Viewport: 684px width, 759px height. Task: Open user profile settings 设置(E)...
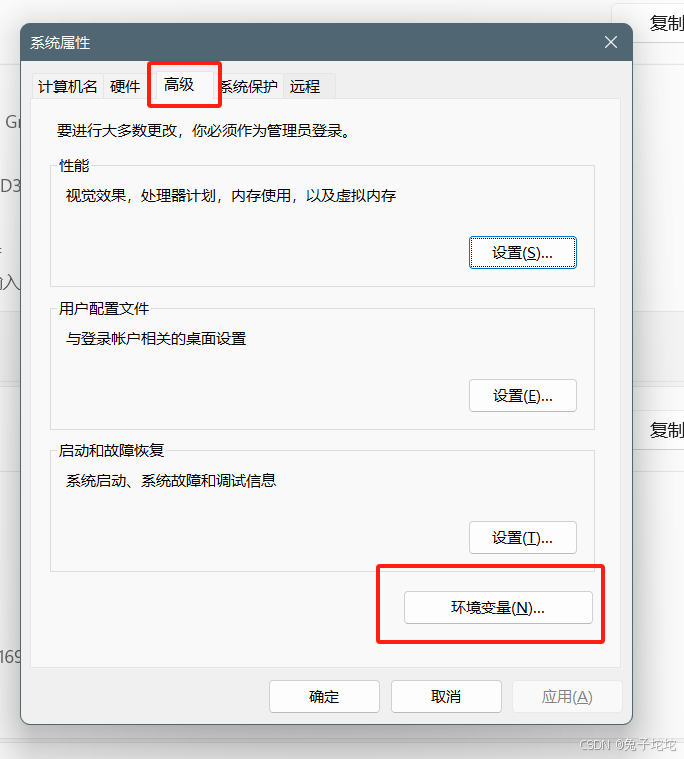pos(523,395)
